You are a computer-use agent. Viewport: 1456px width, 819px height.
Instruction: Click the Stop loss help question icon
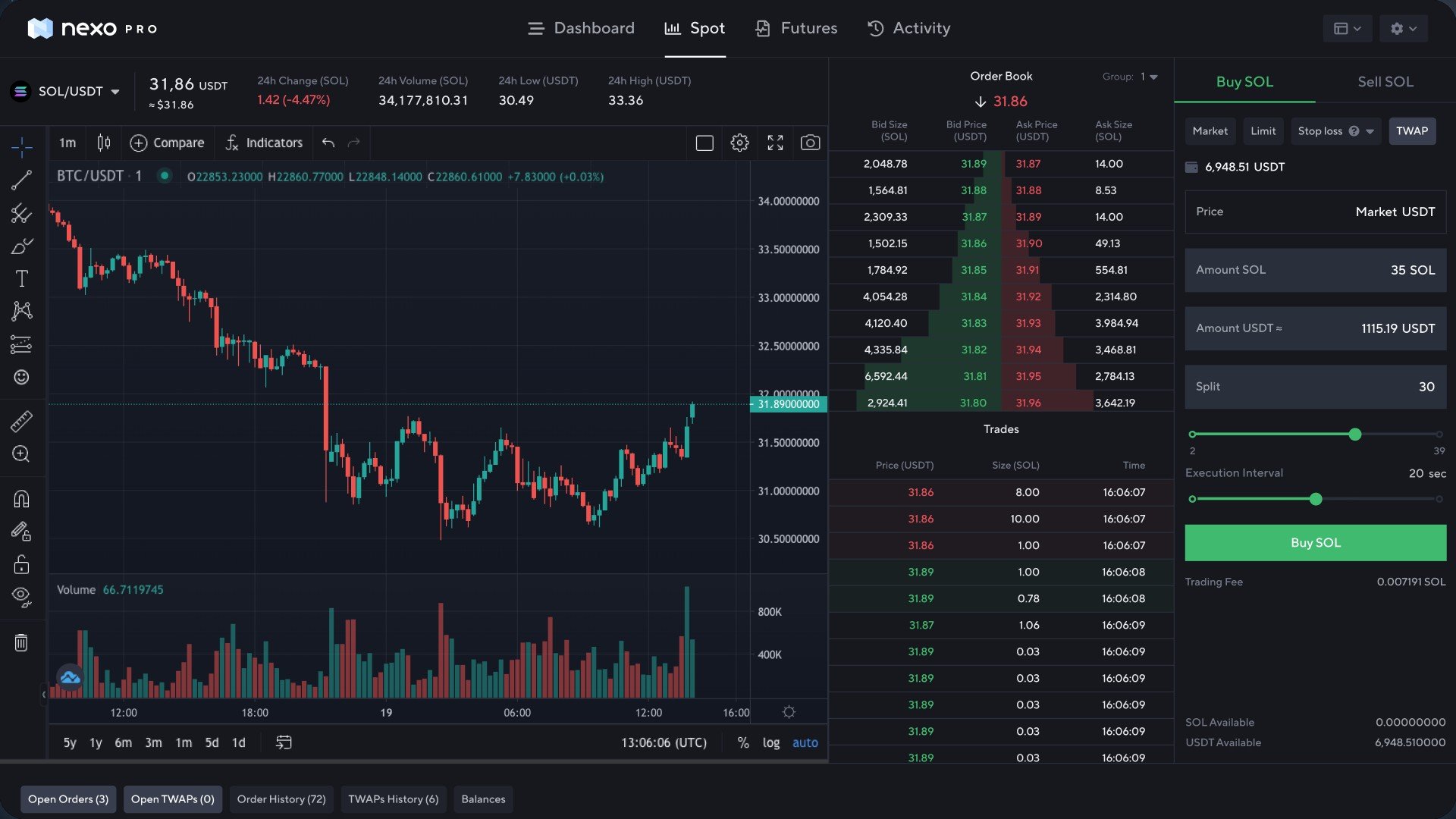click(1354, 131)
